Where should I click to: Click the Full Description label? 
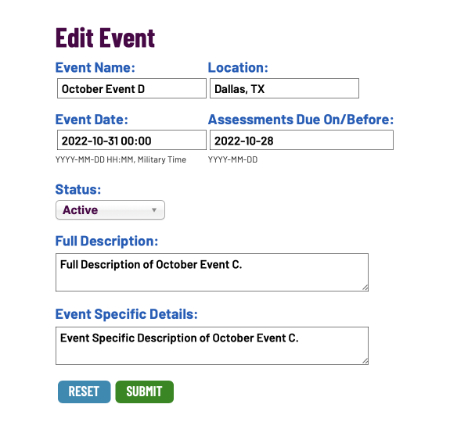[107, 241]
